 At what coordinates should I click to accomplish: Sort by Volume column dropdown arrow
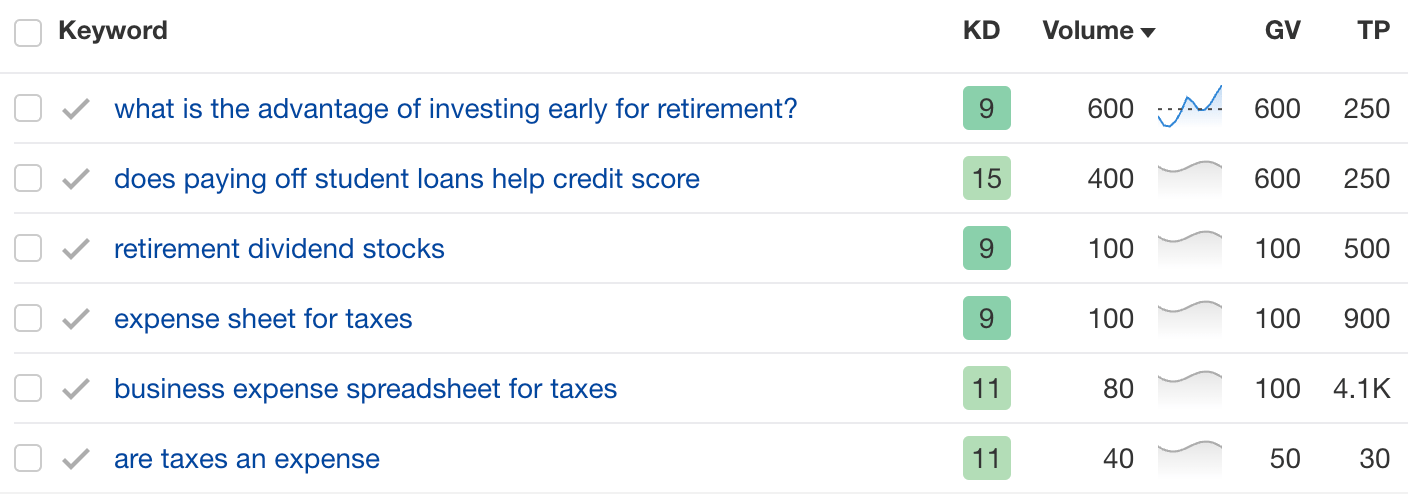tap(1148, 33)
